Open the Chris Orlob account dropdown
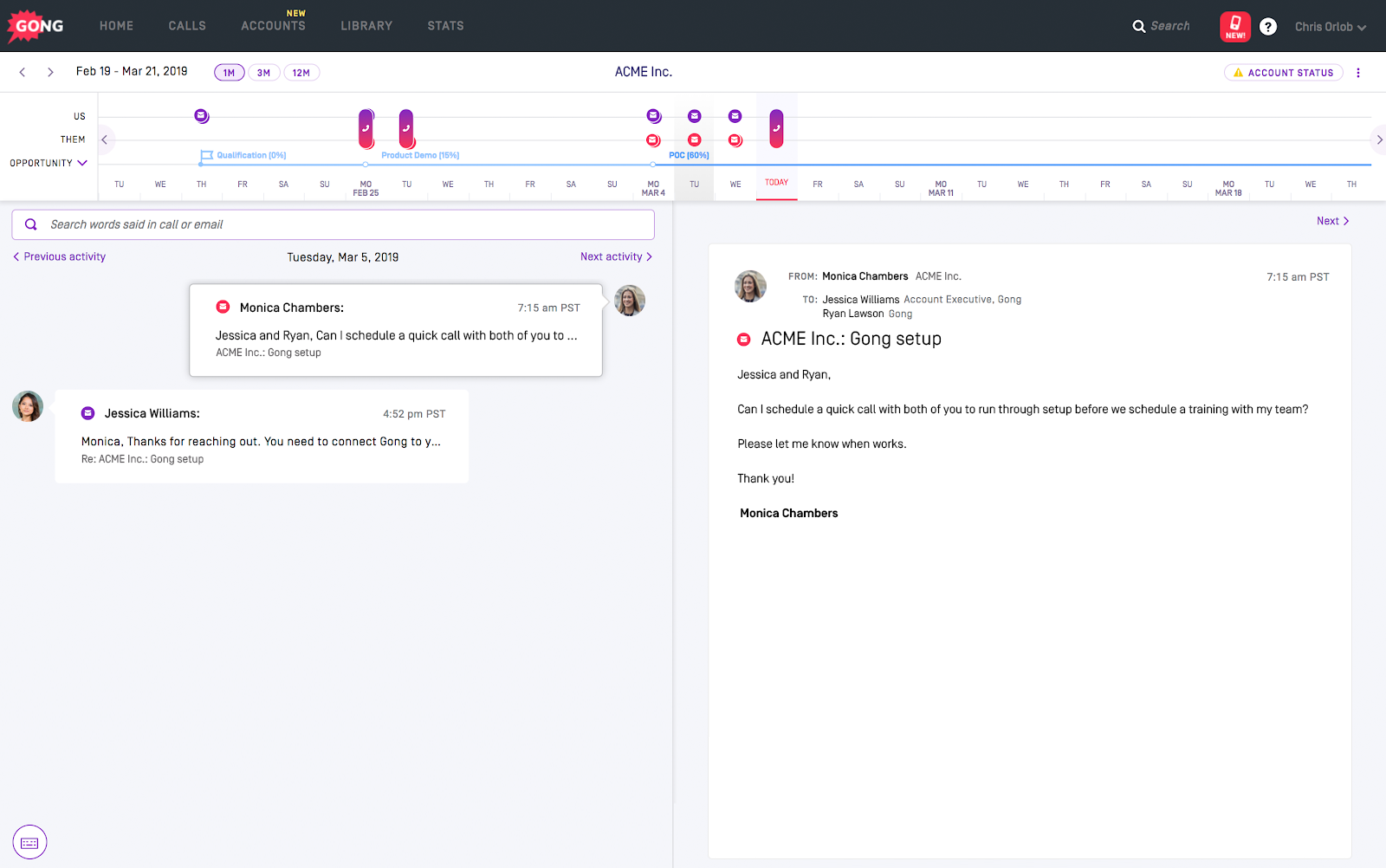 coord(1330,26)
